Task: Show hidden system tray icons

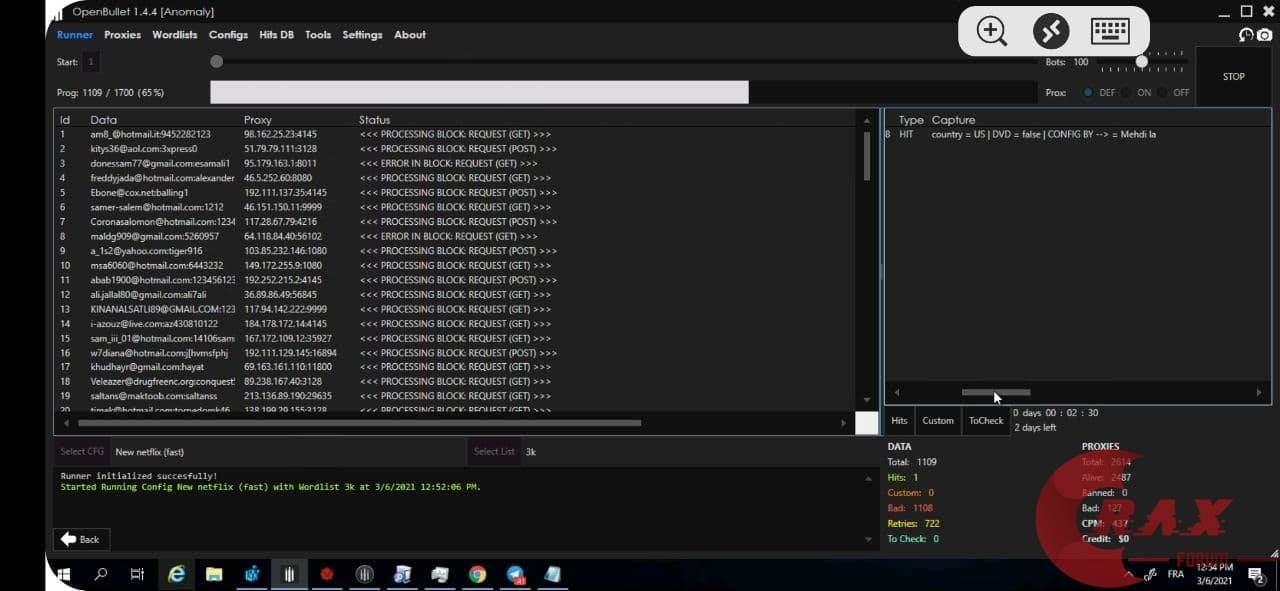Action: [x=1131, y=574]
